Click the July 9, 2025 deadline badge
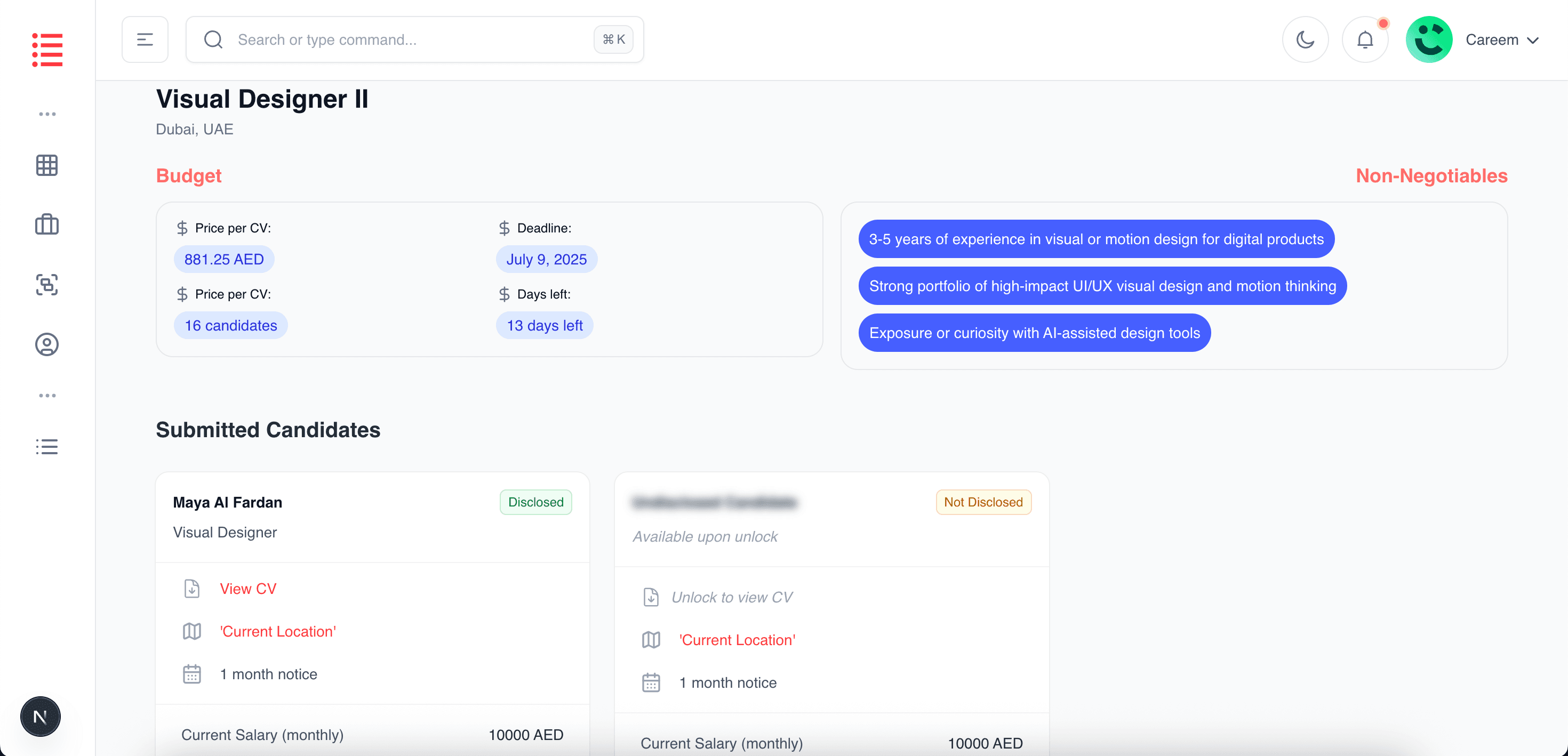The width and height of the screenshot is (1568, 756). point(547,259)
